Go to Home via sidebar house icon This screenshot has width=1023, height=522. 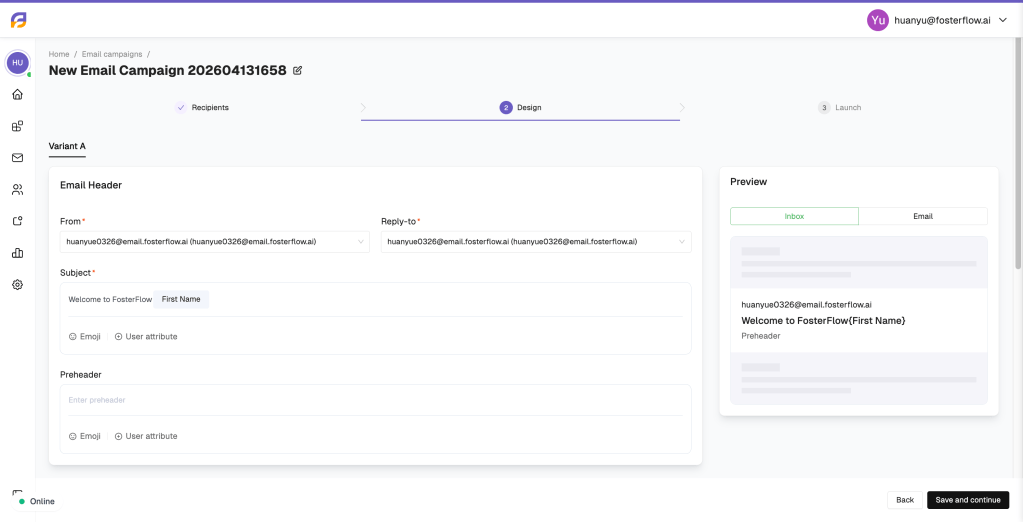click(x=18, y=94)
